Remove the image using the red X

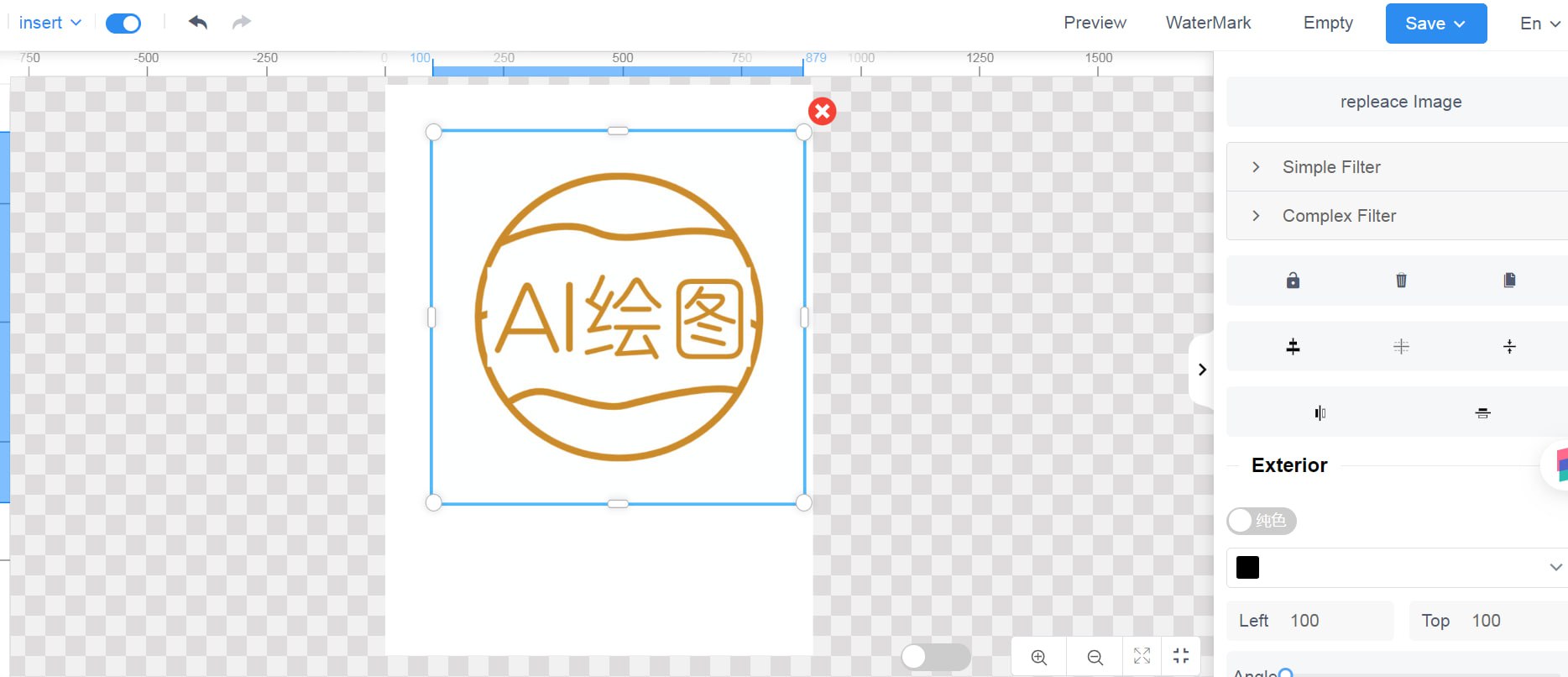tap(822, 111)
